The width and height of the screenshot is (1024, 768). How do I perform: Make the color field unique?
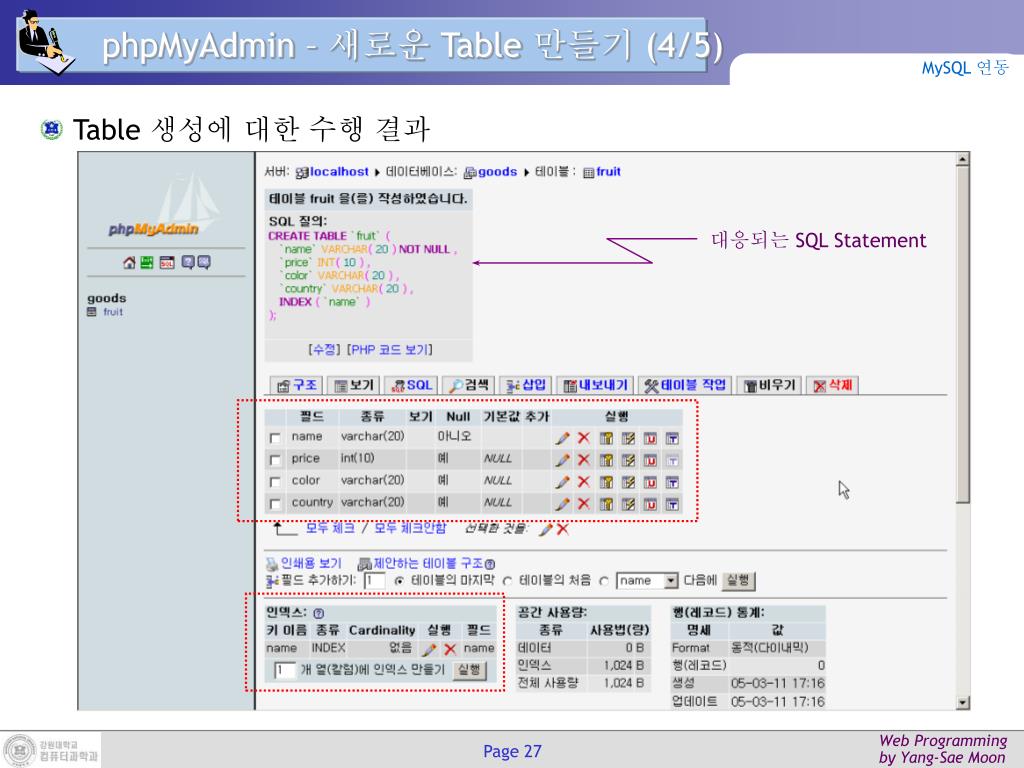650,483
